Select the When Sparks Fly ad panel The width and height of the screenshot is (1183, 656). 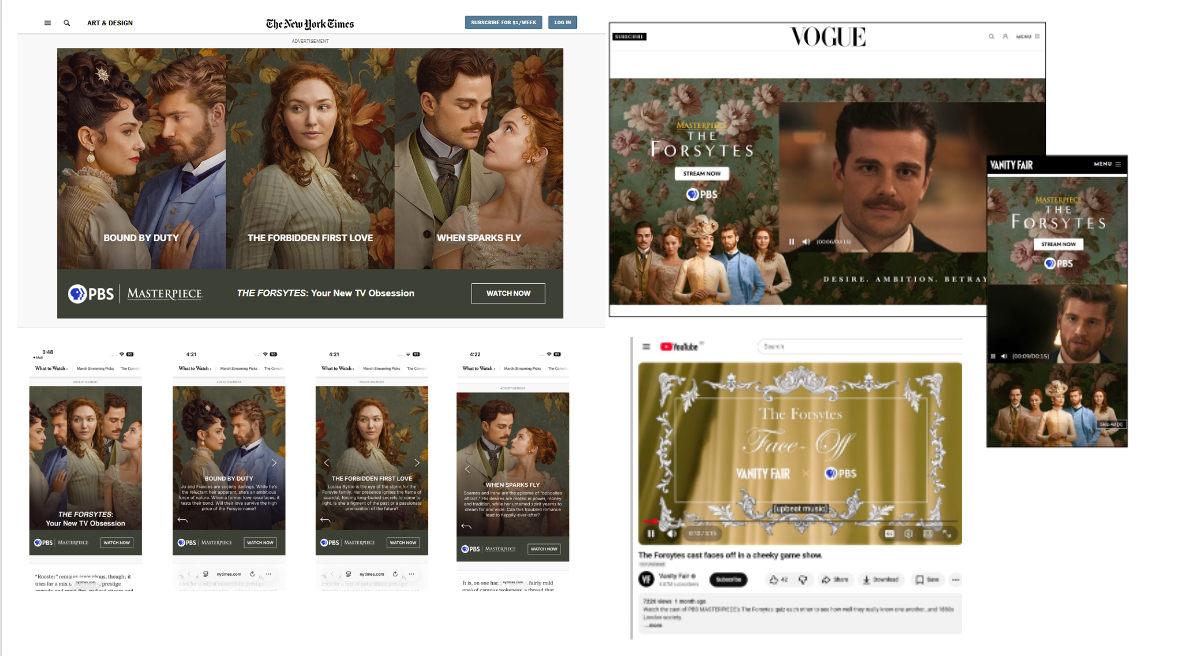point(478,159)
